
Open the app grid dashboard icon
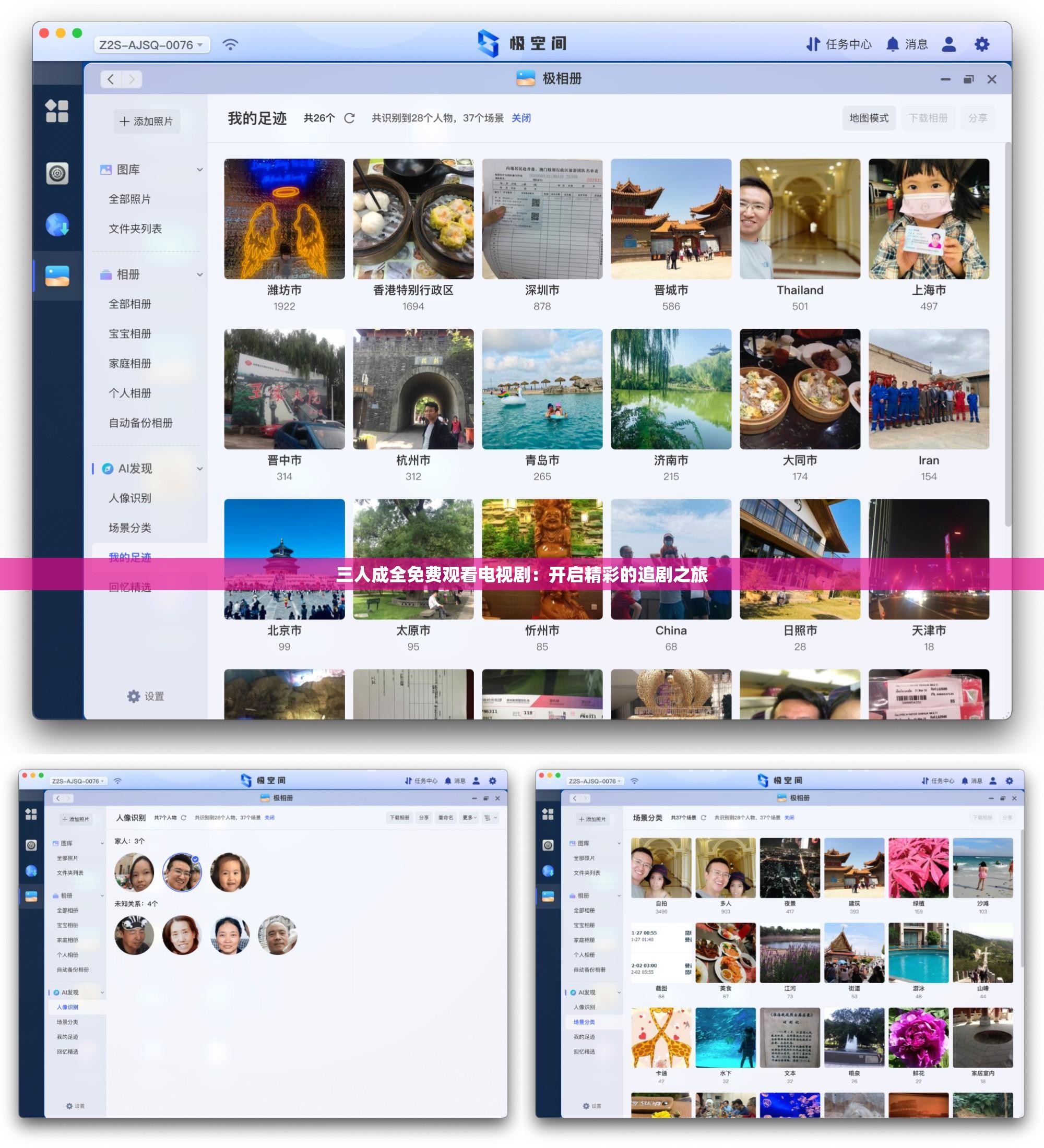(57, 111)
